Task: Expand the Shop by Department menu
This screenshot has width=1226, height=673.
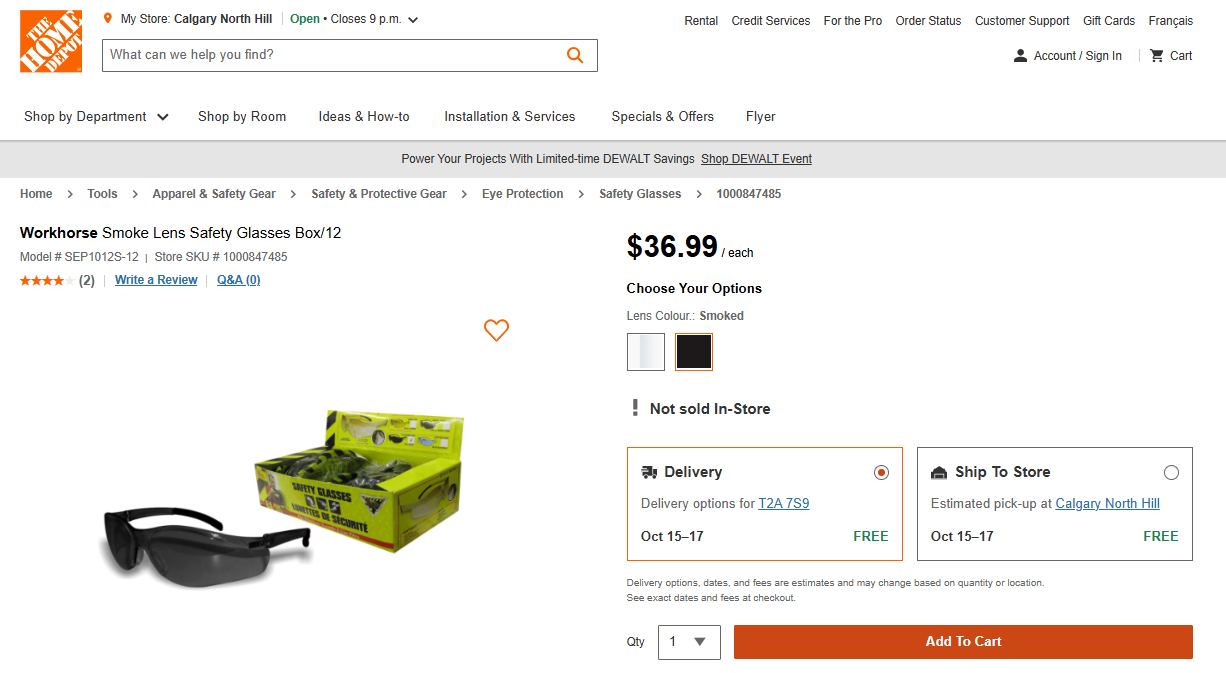Action: pos(96,116)
